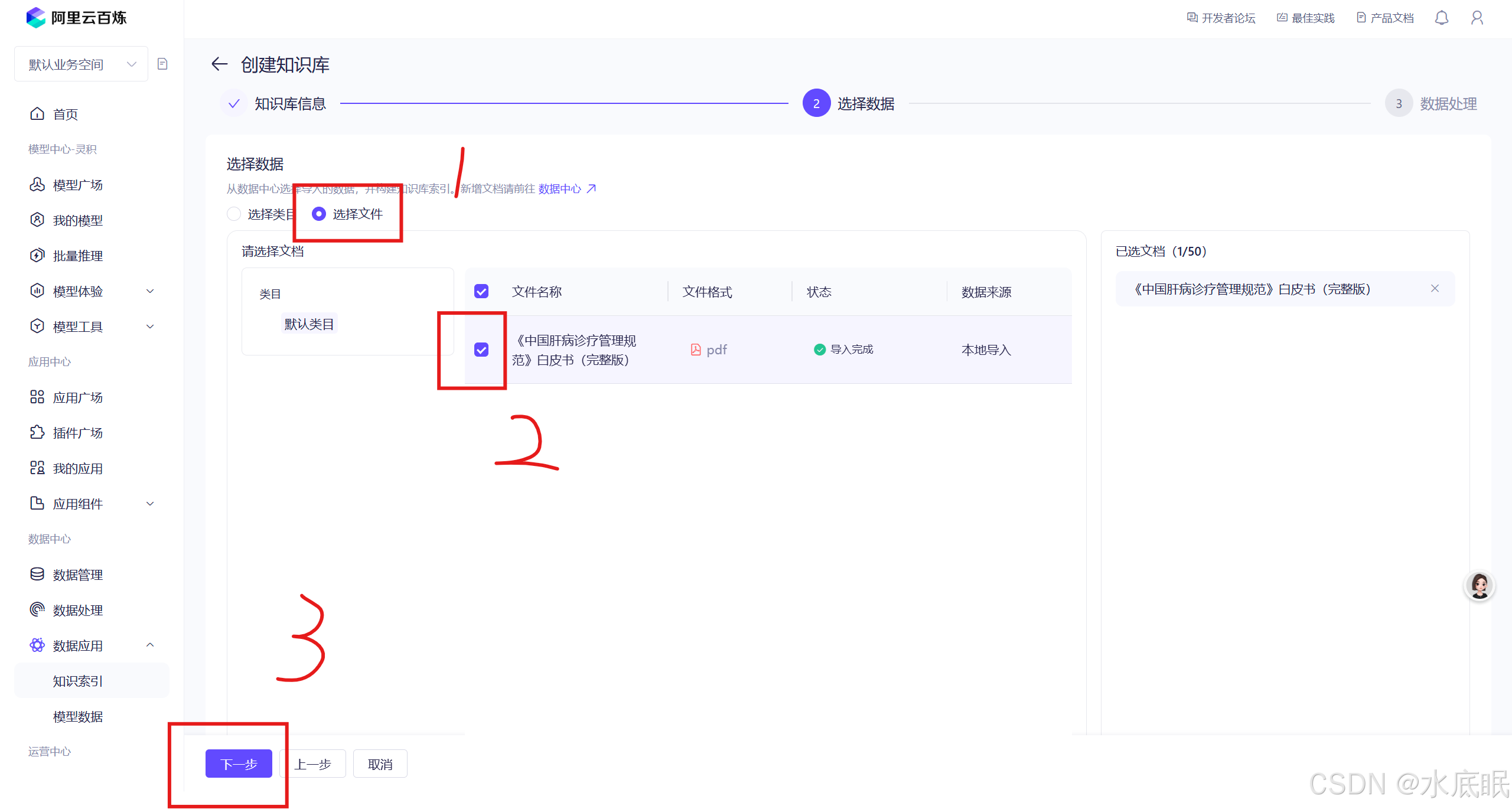
Task: Click the 首页 home icon
Action: (x=37, y=114)
